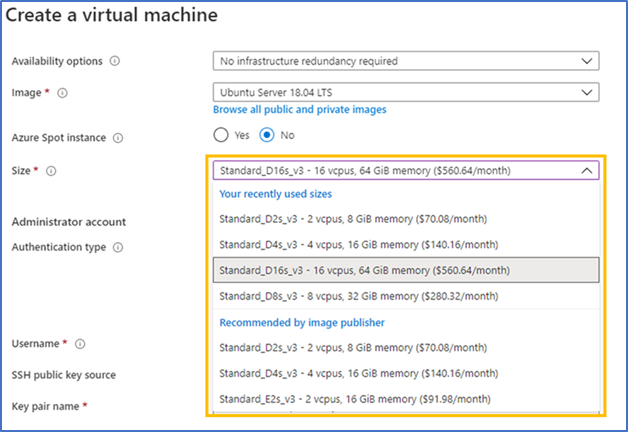The height and width of the screenshot is (432, 628).
Task: Click the 'Key pair name' label
Action: pos(45,406)
